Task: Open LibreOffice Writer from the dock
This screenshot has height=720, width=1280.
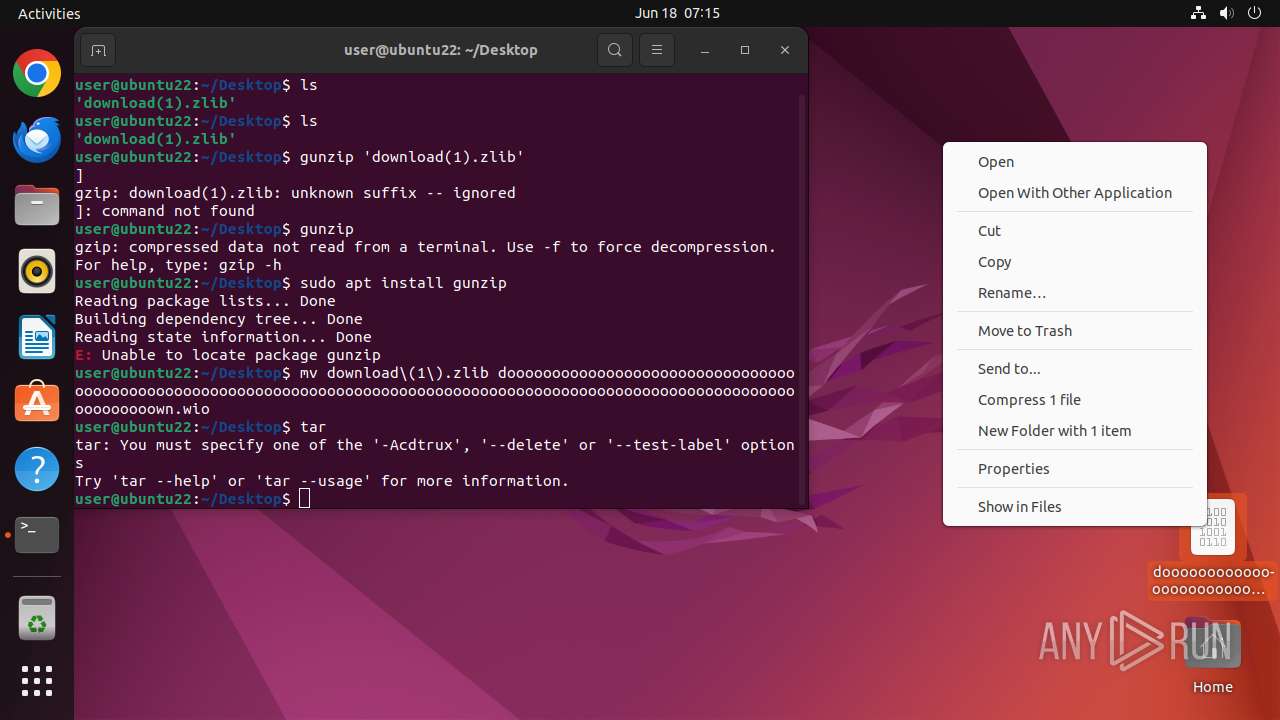Action: [37, 337]
